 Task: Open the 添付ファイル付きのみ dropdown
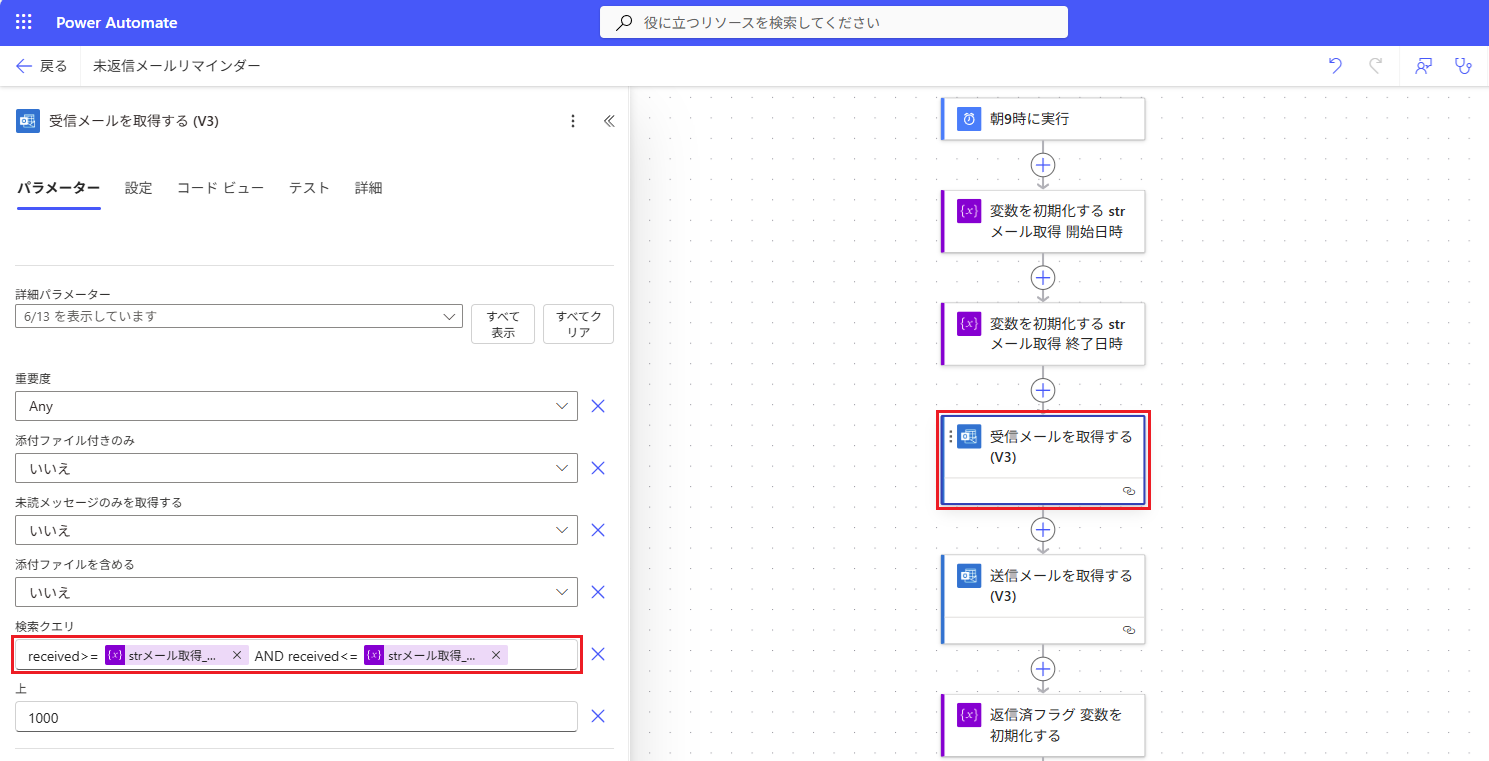click(x=296, y=468)
